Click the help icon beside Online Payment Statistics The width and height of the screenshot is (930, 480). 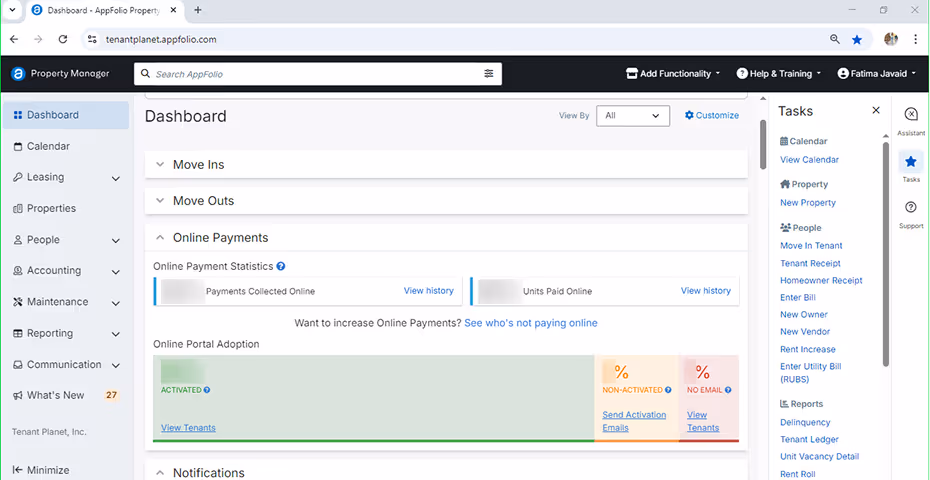(281, 266)
